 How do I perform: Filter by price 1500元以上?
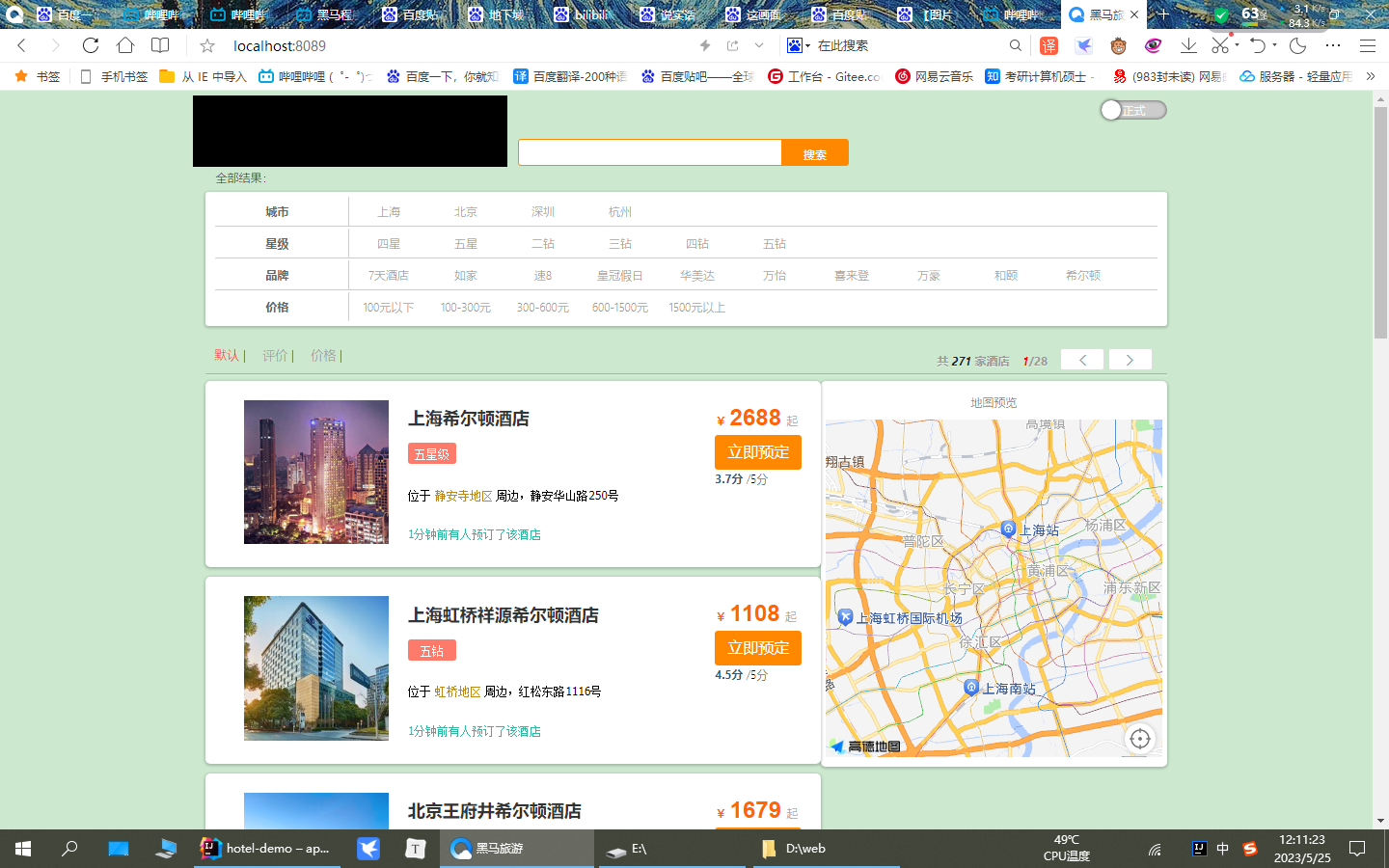(x=697, y=308)
